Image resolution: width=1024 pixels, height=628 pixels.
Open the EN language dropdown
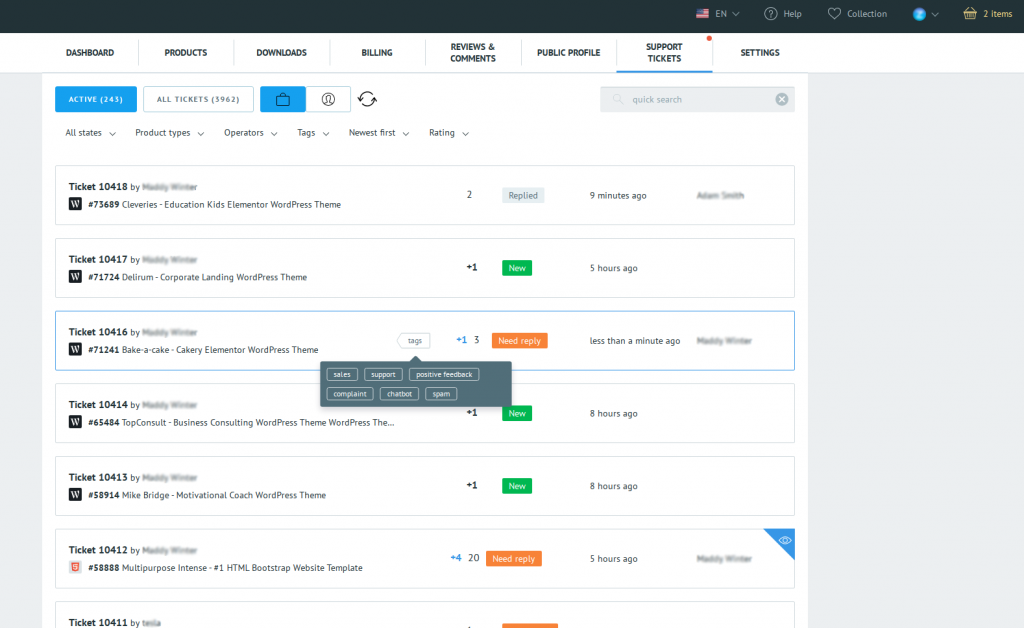point(717,14)
